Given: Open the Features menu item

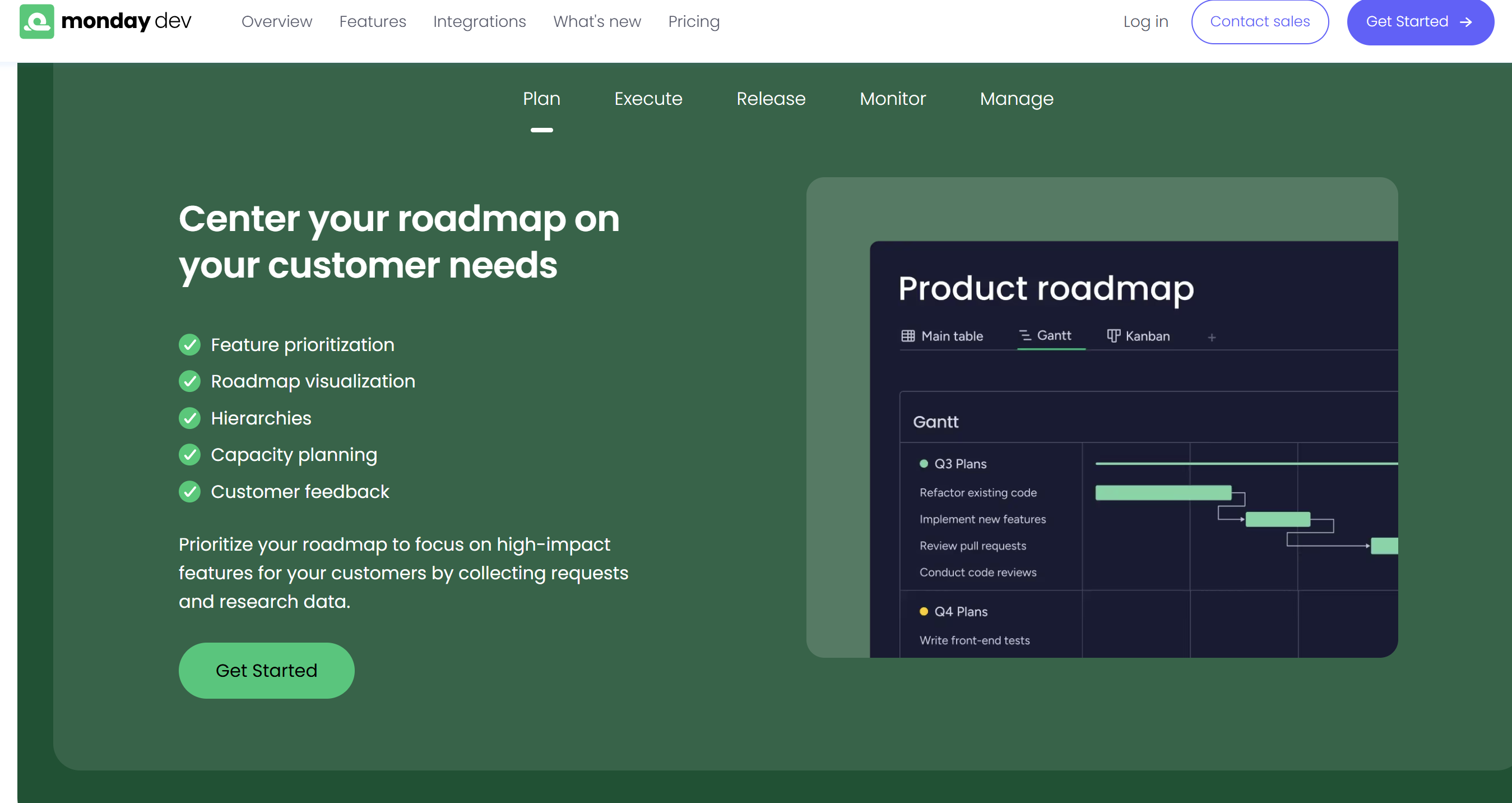Looking at the screenshot, I should click(x=373, y=22).
